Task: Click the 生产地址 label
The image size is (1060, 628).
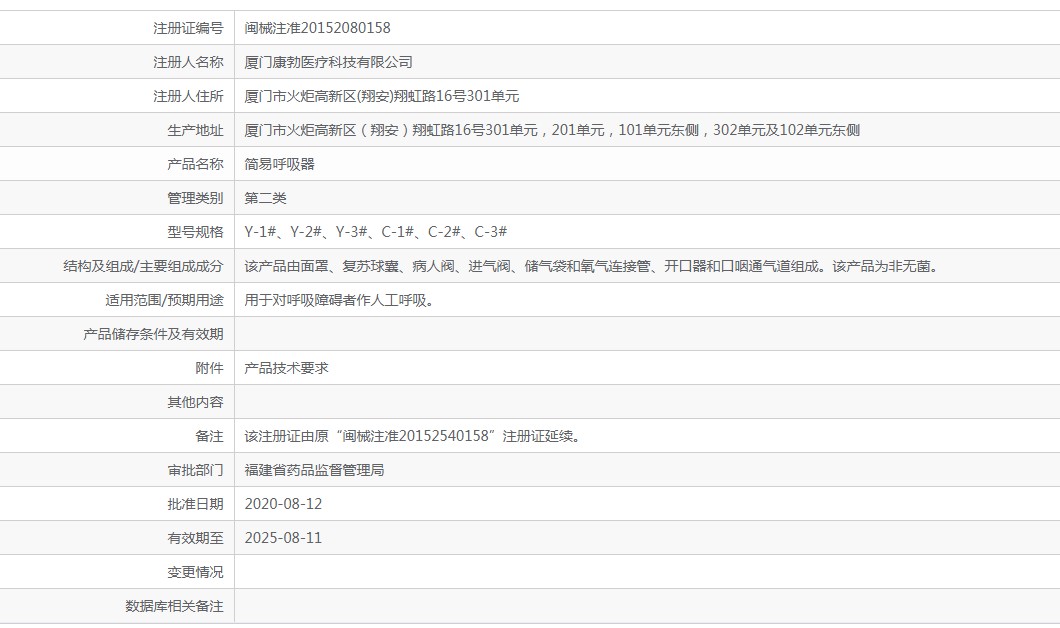Action: point(195,130)
